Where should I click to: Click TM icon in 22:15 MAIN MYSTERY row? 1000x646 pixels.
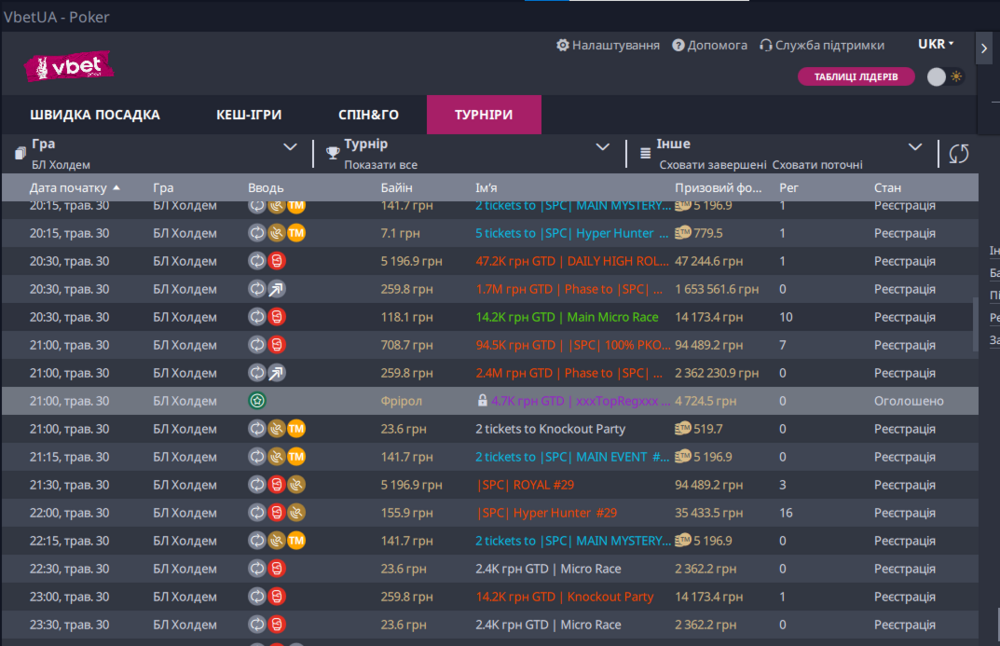tap(296, 541)
